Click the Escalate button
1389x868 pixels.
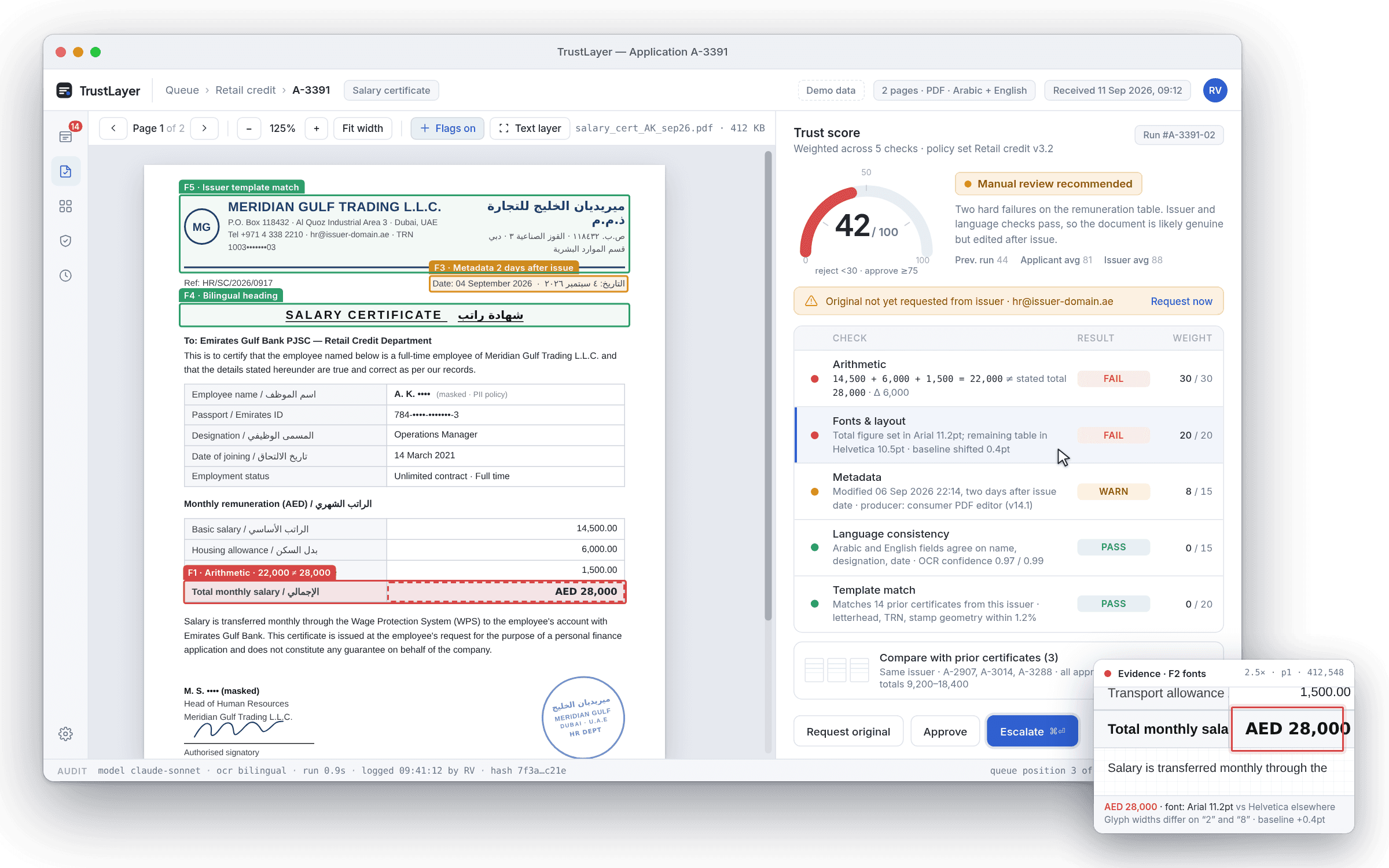pos(1032,731)
